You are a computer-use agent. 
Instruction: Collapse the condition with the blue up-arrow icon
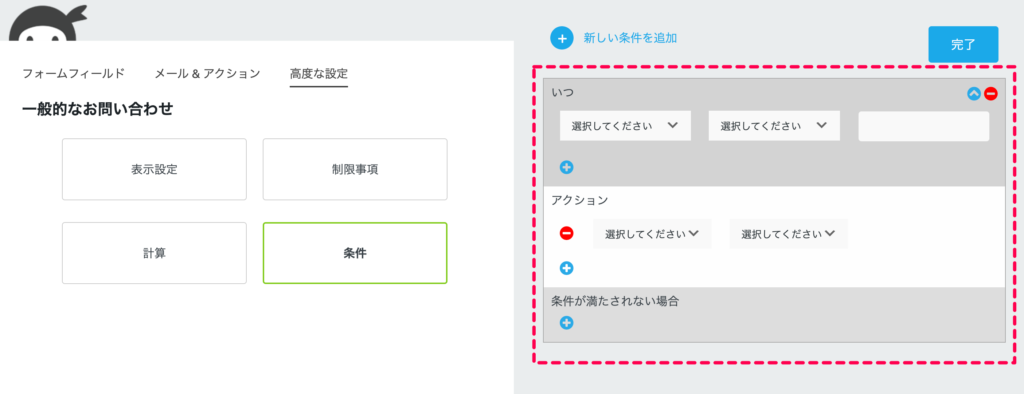tap(974, 94)
